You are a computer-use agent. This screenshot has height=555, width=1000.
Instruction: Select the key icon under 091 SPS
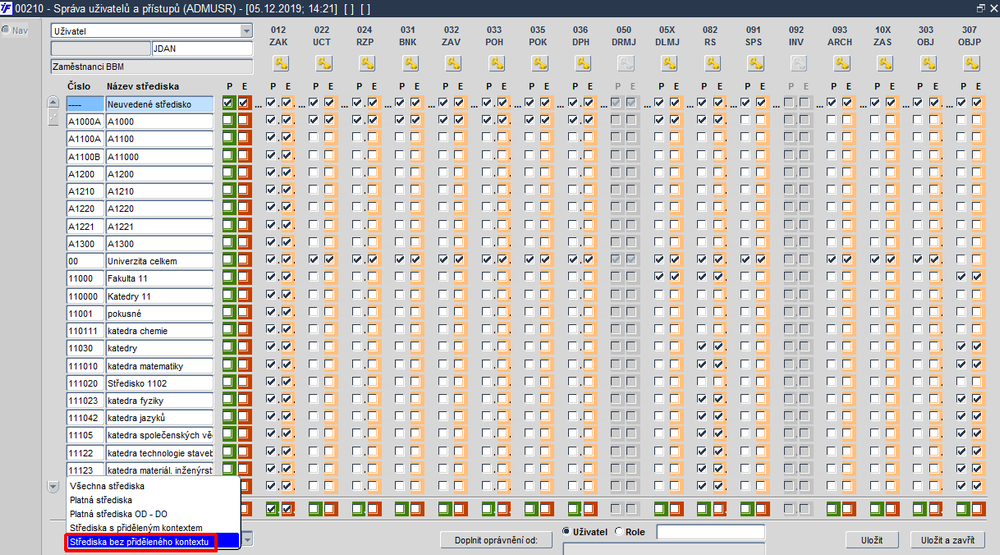756,63
